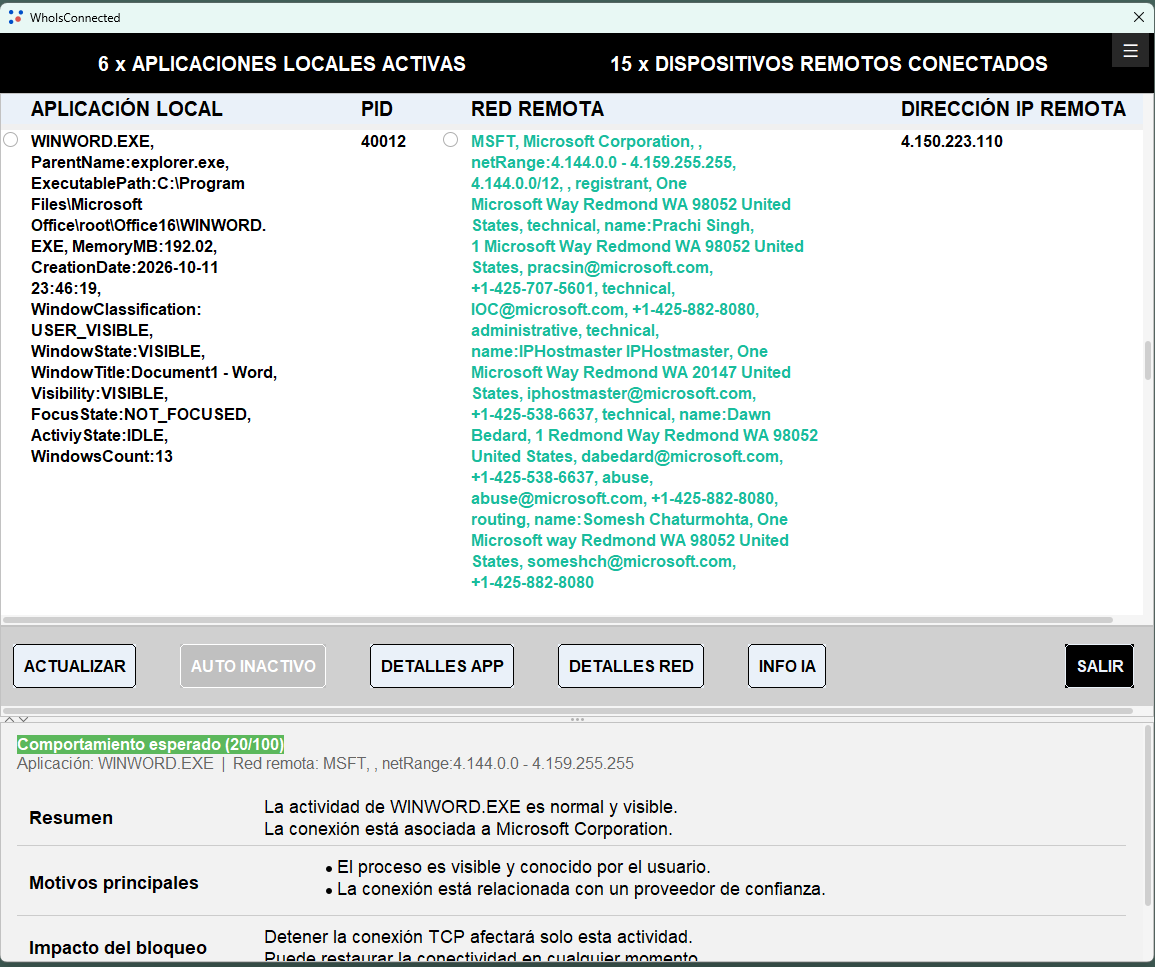The height and width of the screenshot is (967, 1155).
Task: Open the hamburger menu in the header
Action: [1130, 50]
